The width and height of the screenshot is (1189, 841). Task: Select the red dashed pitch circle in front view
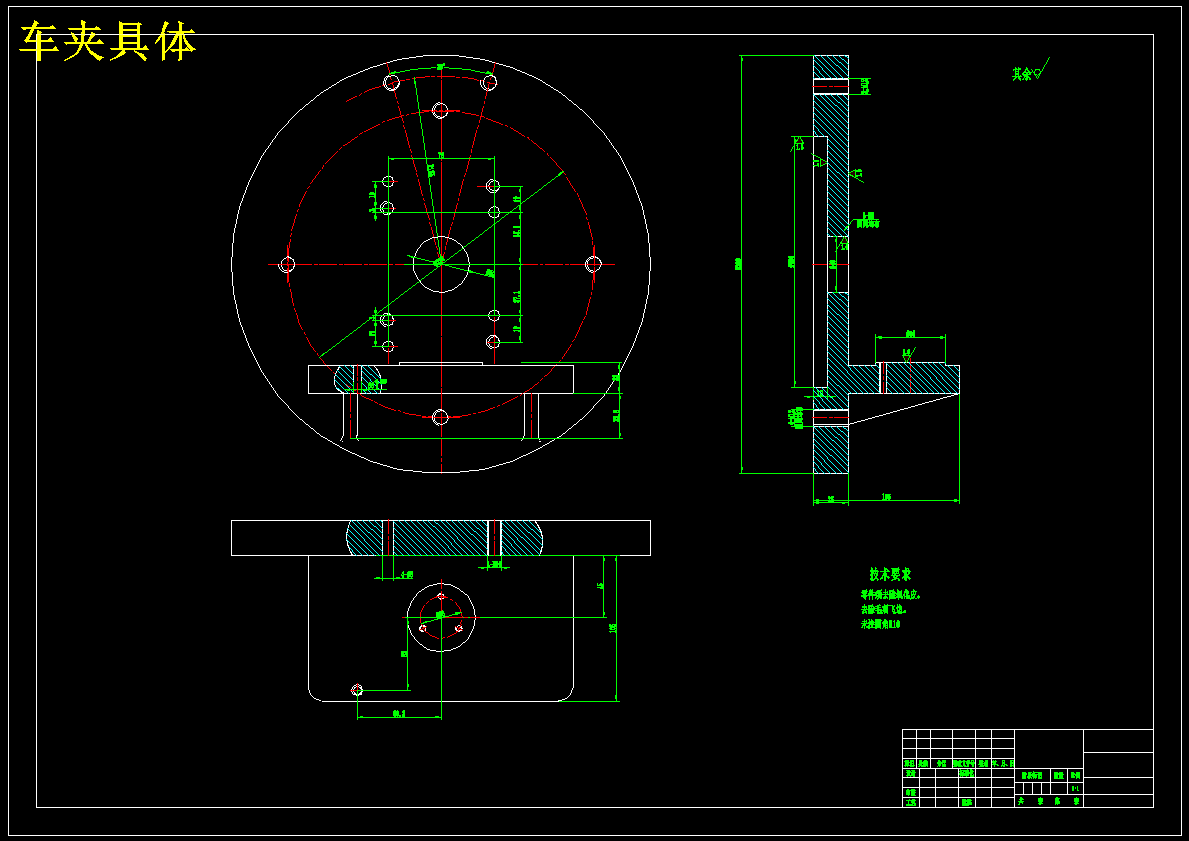point(441,264)
